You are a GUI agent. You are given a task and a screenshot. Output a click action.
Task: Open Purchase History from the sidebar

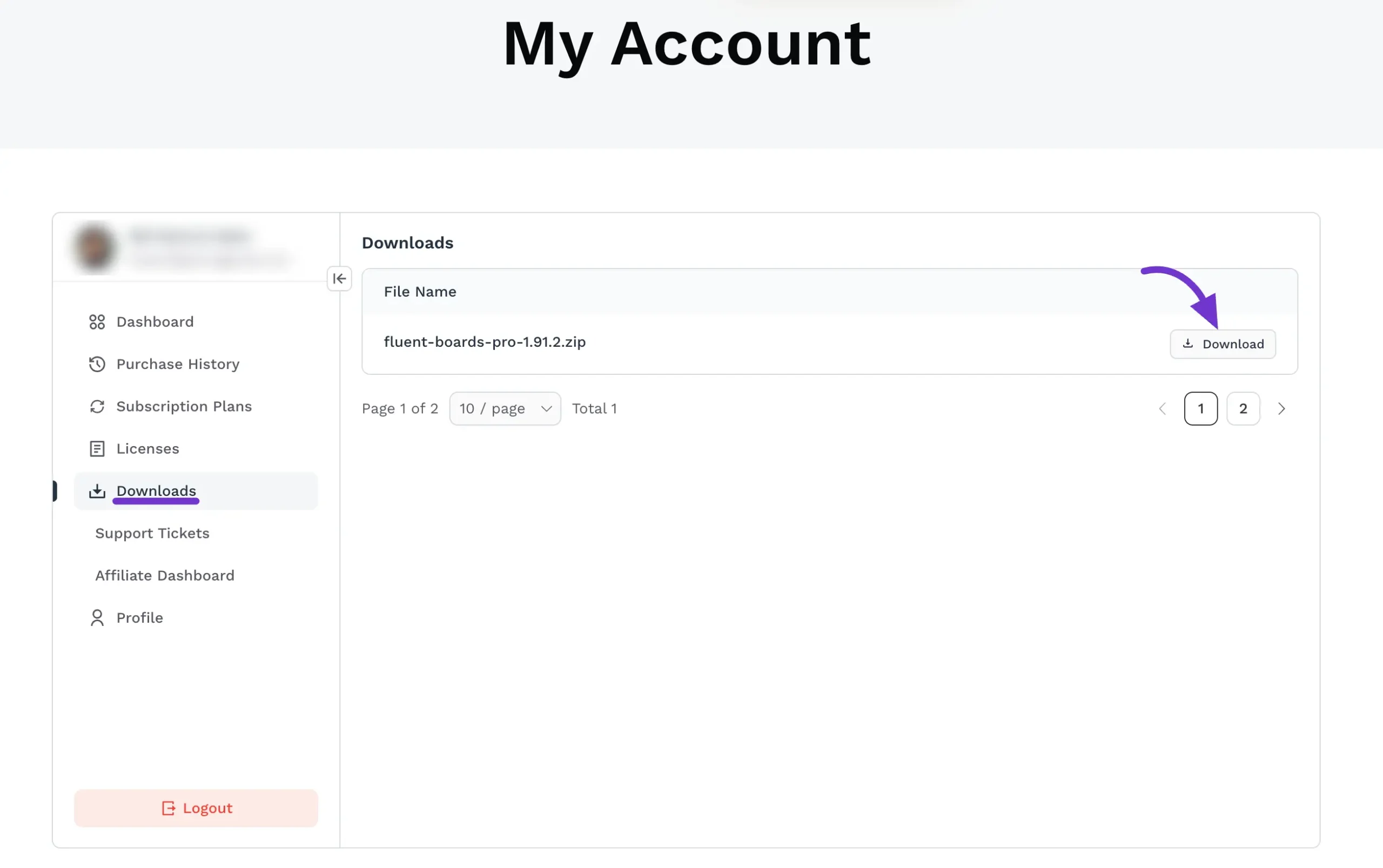(177, 364)
